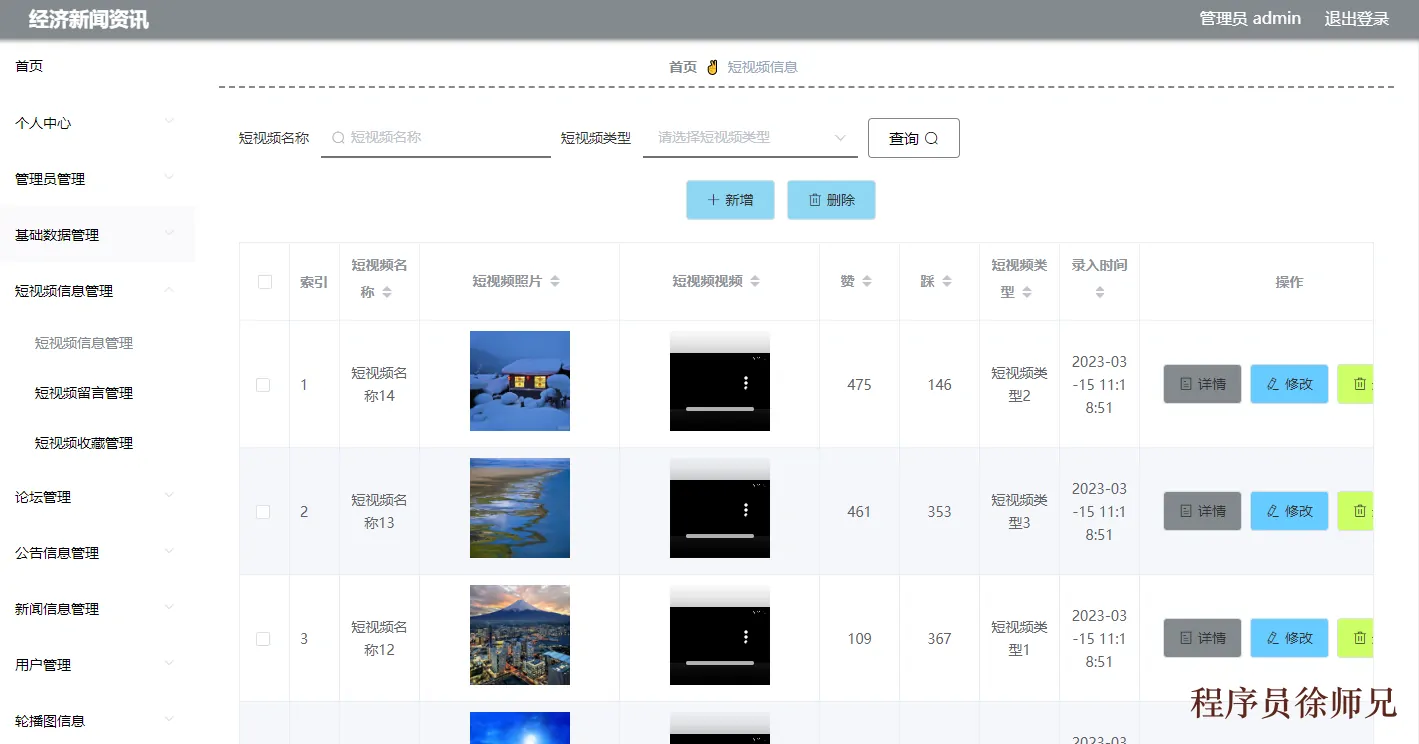This screenshot has width=1419, height=744.
Task: Open video options dots for 短视频名称12
Action: [746, 637]
